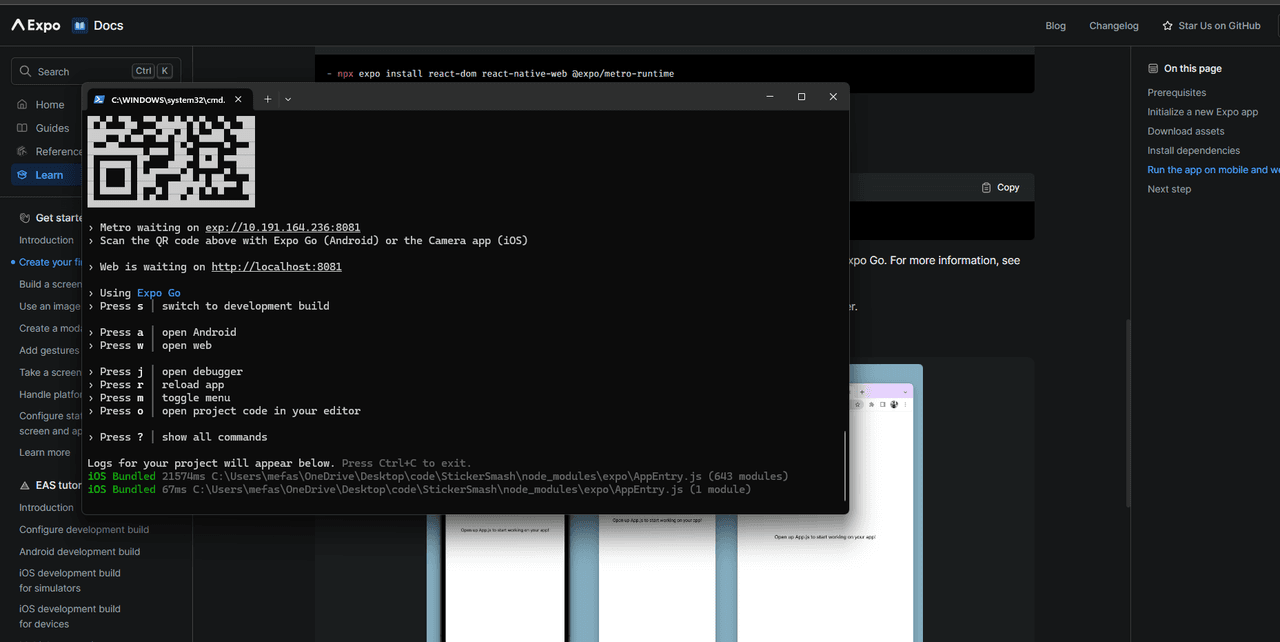Open the Blog page

click(1055, 26)
